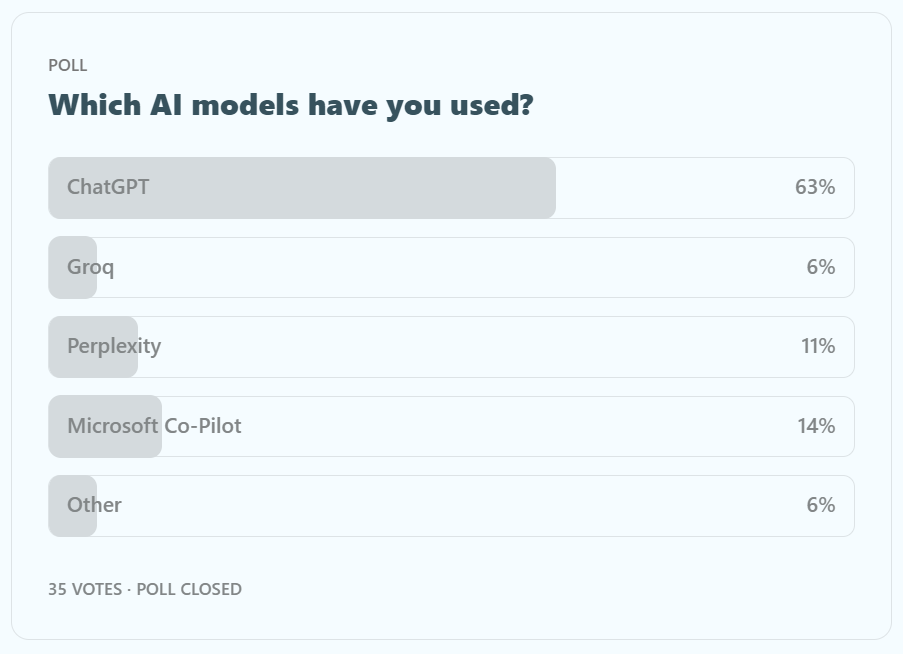903x654 pixels.
Task: Click the 11% Perplexity percentage
Action: [817, 346]
